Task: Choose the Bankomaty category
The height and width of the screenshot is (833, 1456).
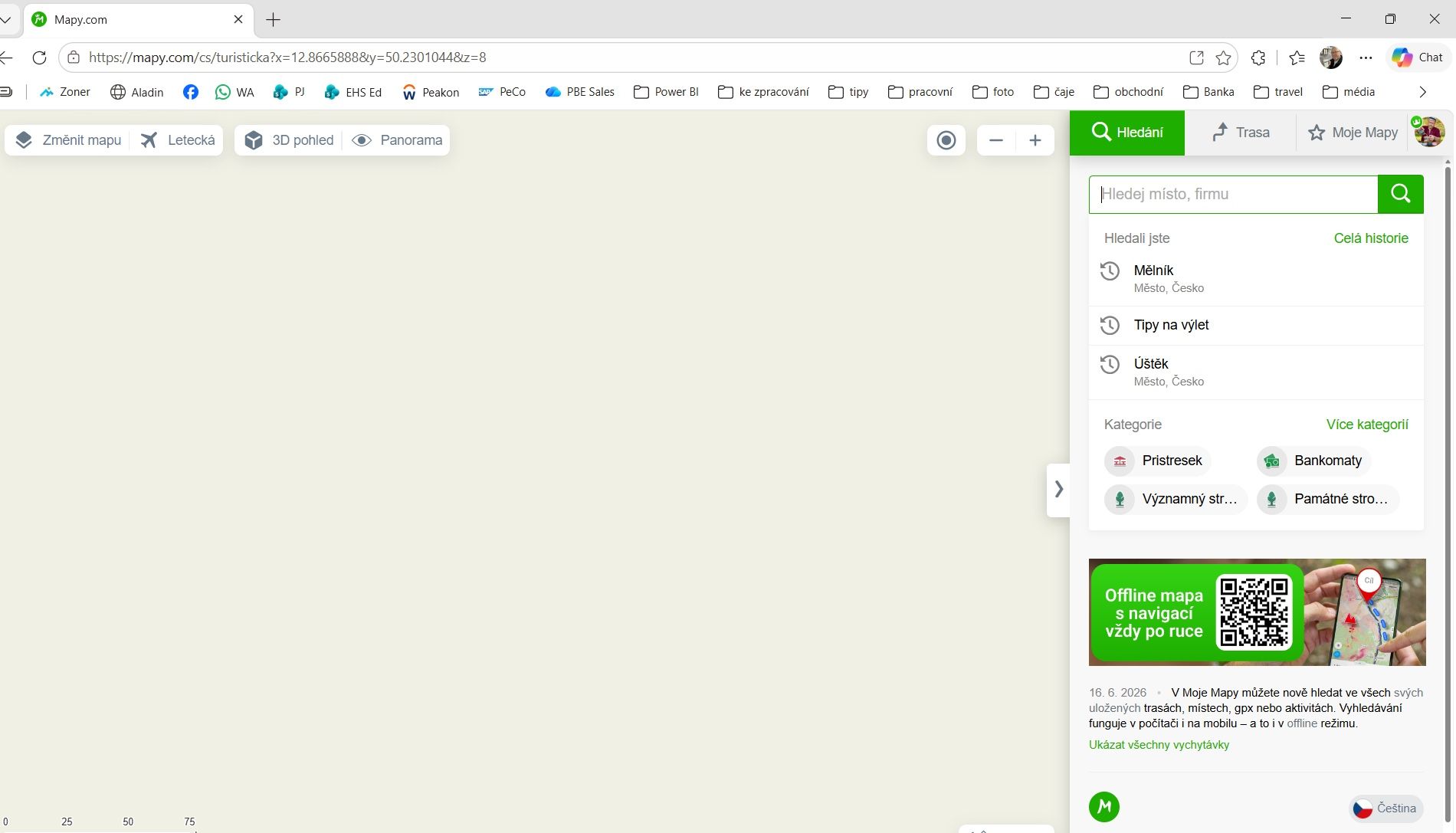Action: click(x=1313, y=461)
